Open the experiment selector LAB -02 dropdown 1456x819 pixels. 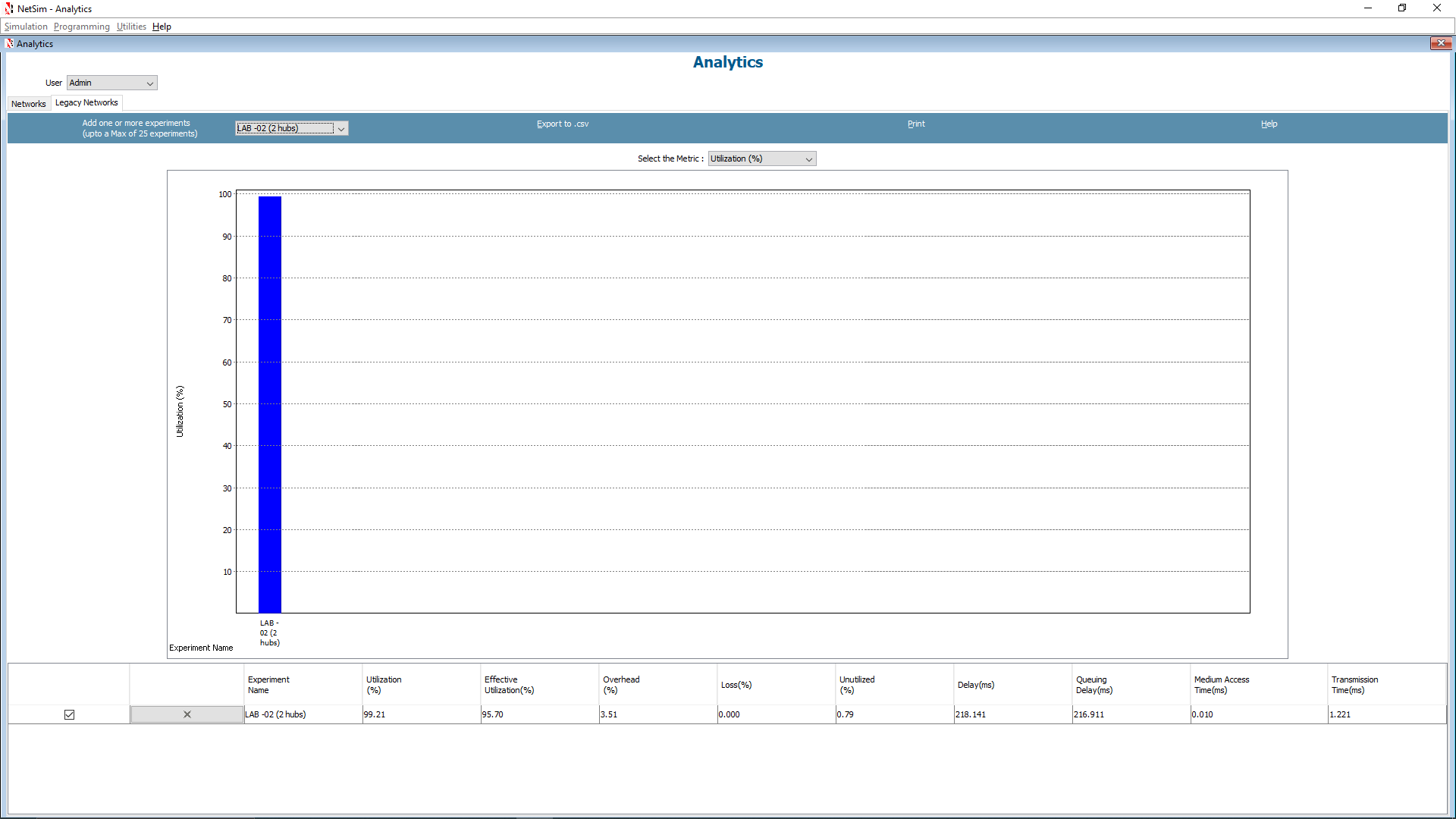pos(291,128)
